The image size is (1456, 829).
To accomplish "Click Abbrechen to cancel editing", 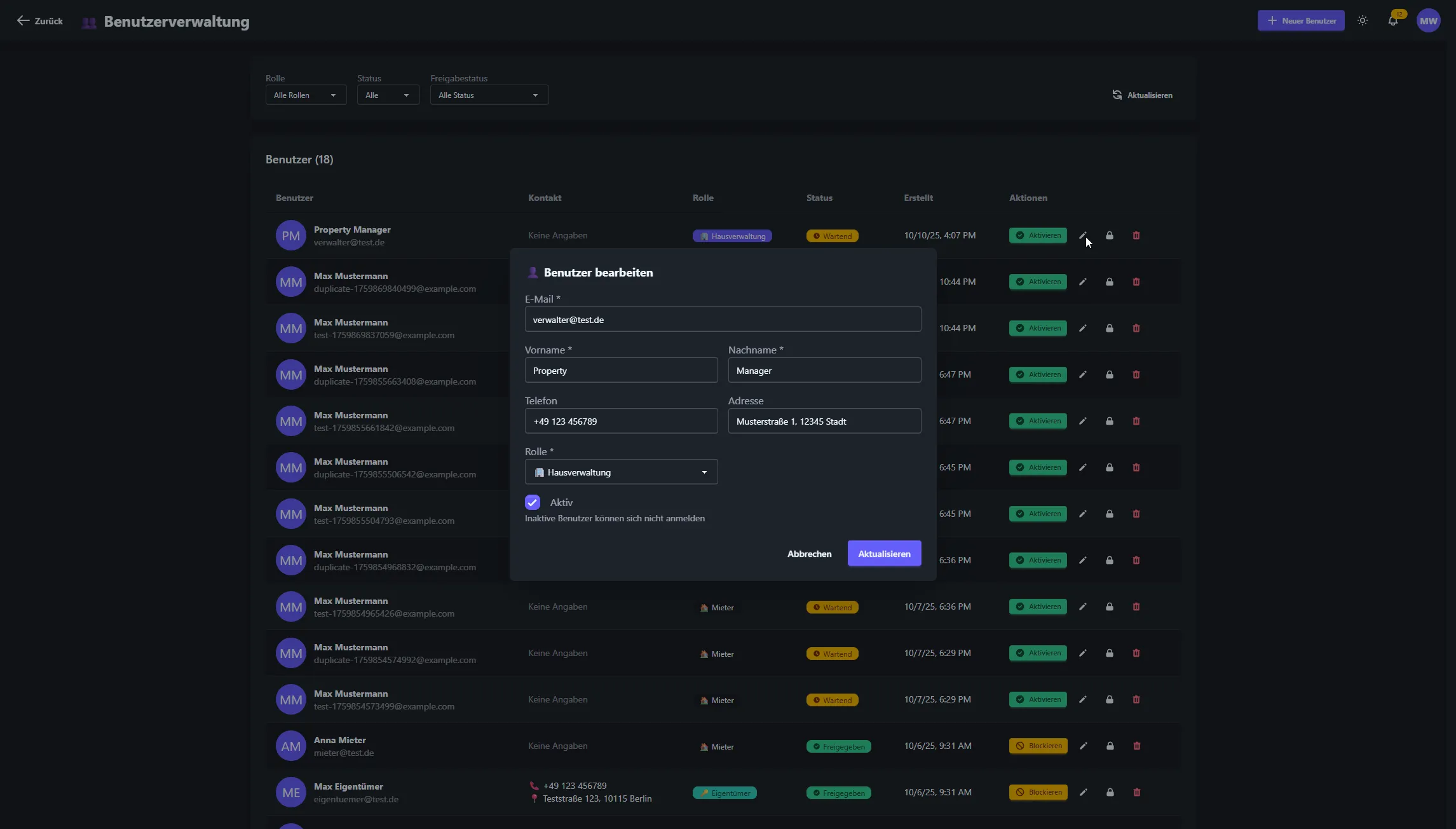I will click(x=809, y=553).
